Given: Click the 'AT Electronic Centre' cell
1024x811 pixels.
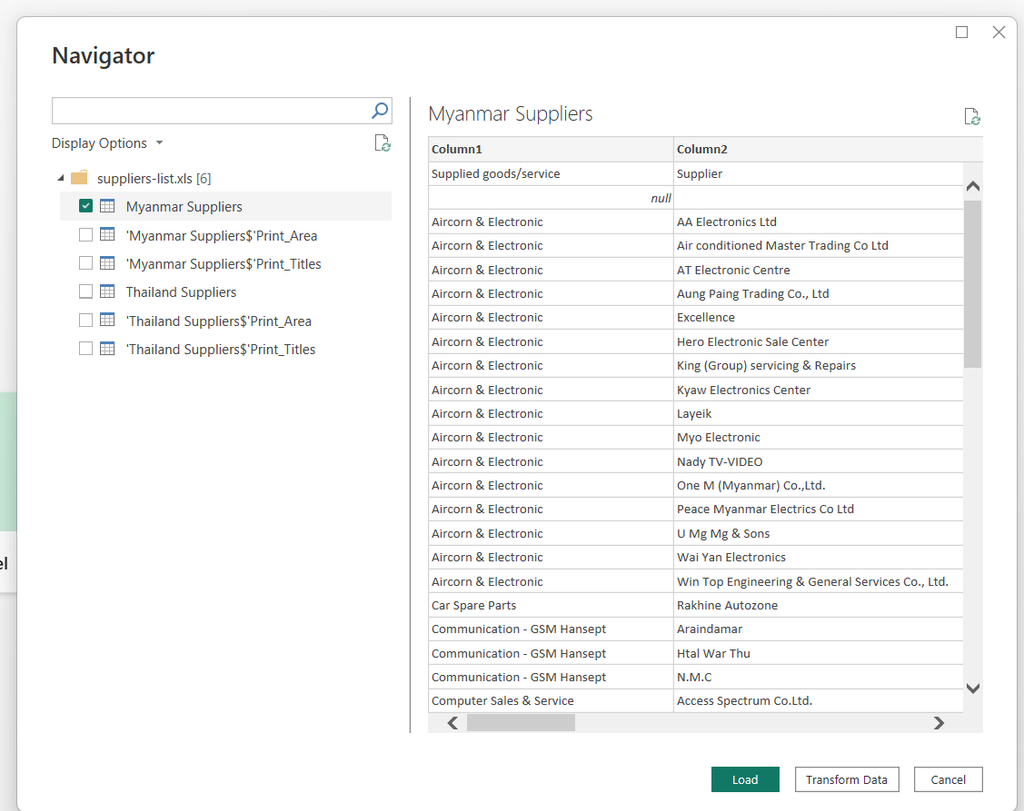Looking at the screenshot, I should [818, 270].
